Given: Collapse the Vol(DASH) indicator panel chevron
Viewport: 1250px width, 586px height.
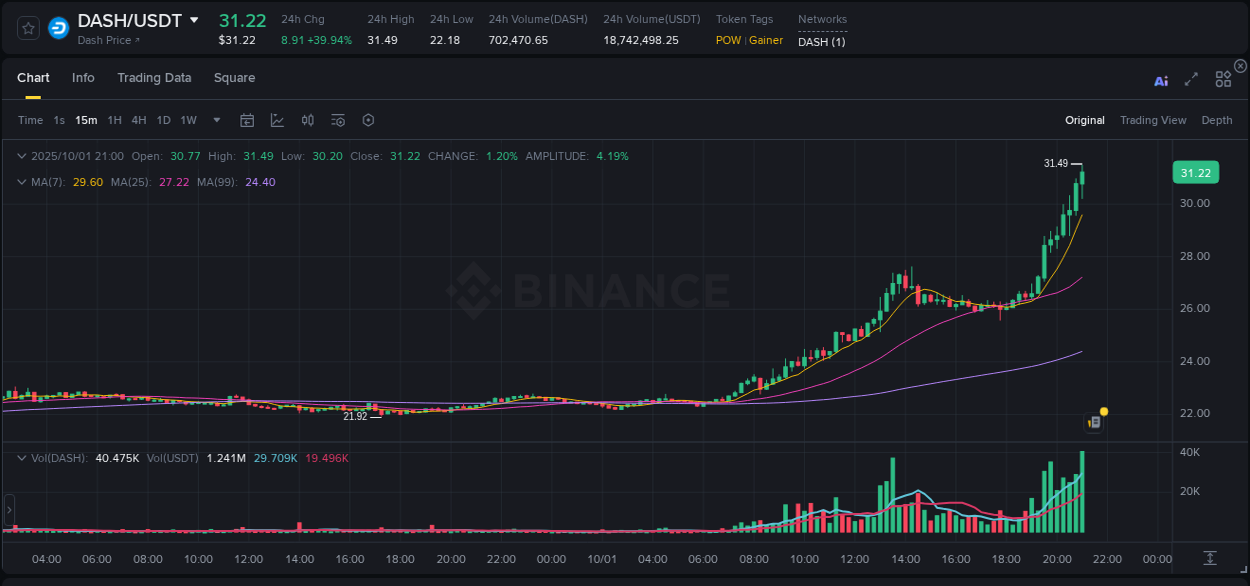Looking at the screenshot, I should coord(20,457).
